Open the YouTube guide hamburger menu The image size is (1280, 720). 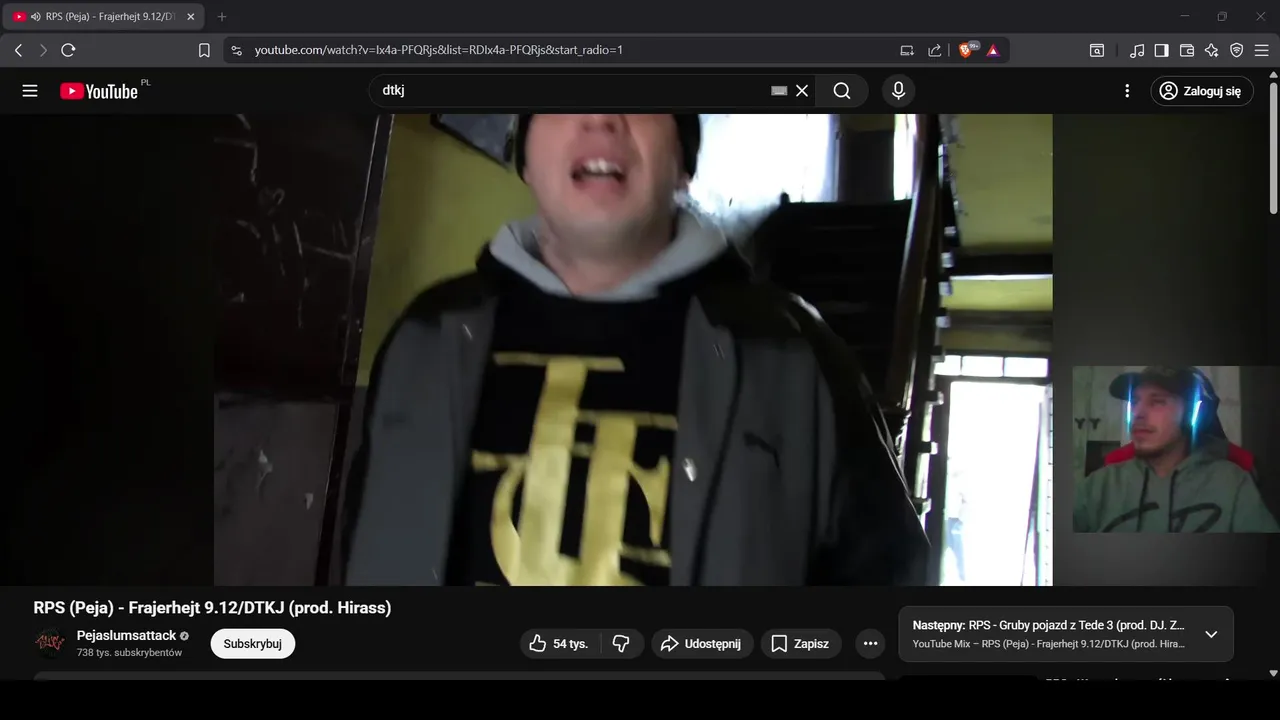pos(30,91)
